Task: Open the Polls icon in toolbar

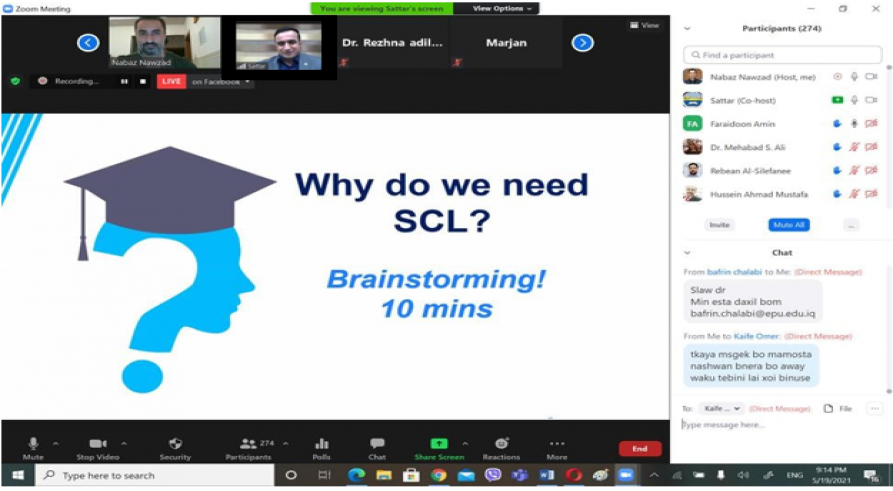Action: pos(321,443)
